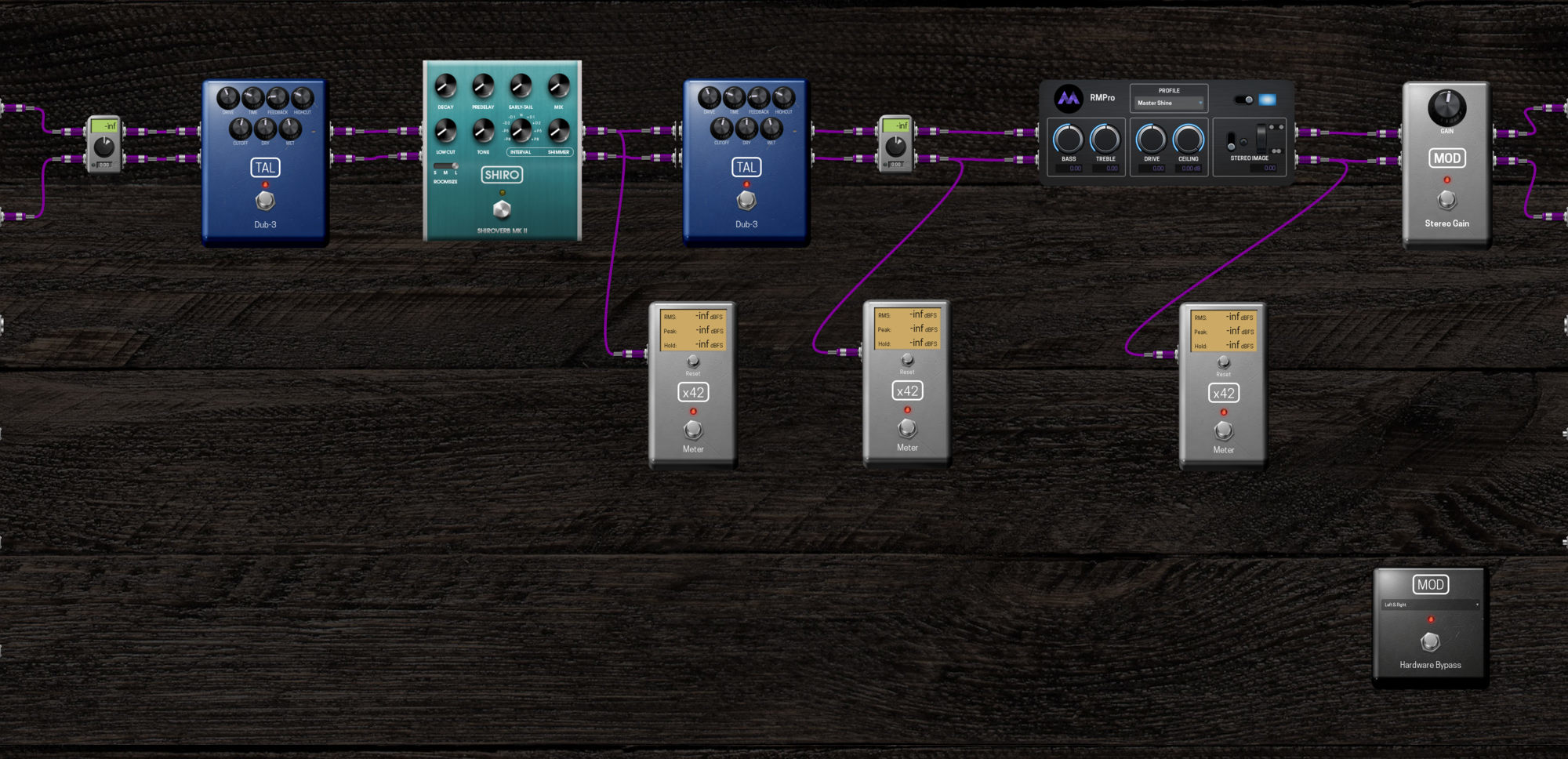The width and height of the screenshot is (1568, 759).
Task: Click the Highcut knob on the Dub-3 after Shiroverb
Action: (x=784, y=98)
